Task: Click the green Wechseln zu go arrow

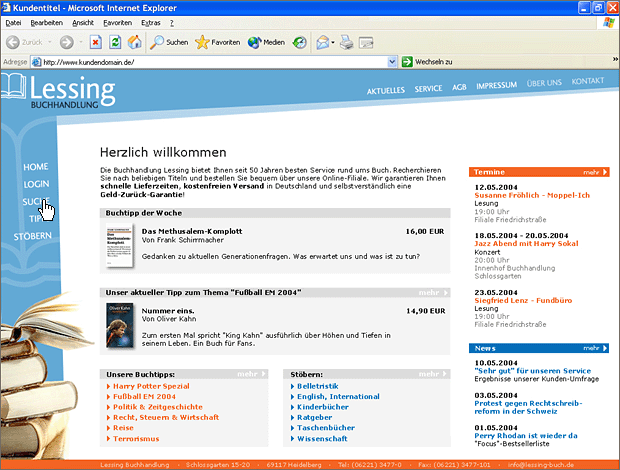Action: pyautogui.click(x=407, y=62)
